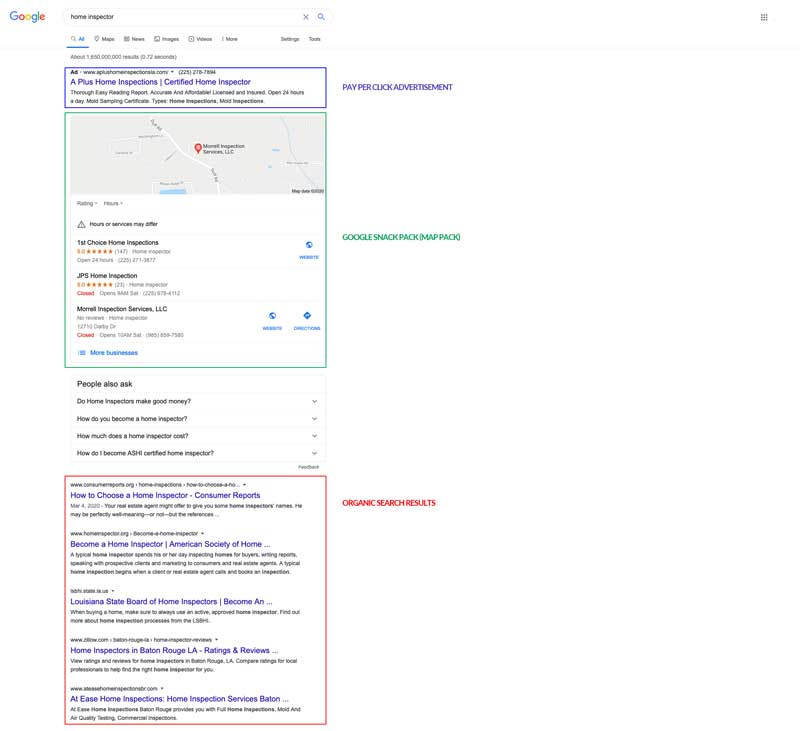Expand Do Home Inspectors make good money?
800x731 pixels.
pyautogui.click(x=197, y=401)
